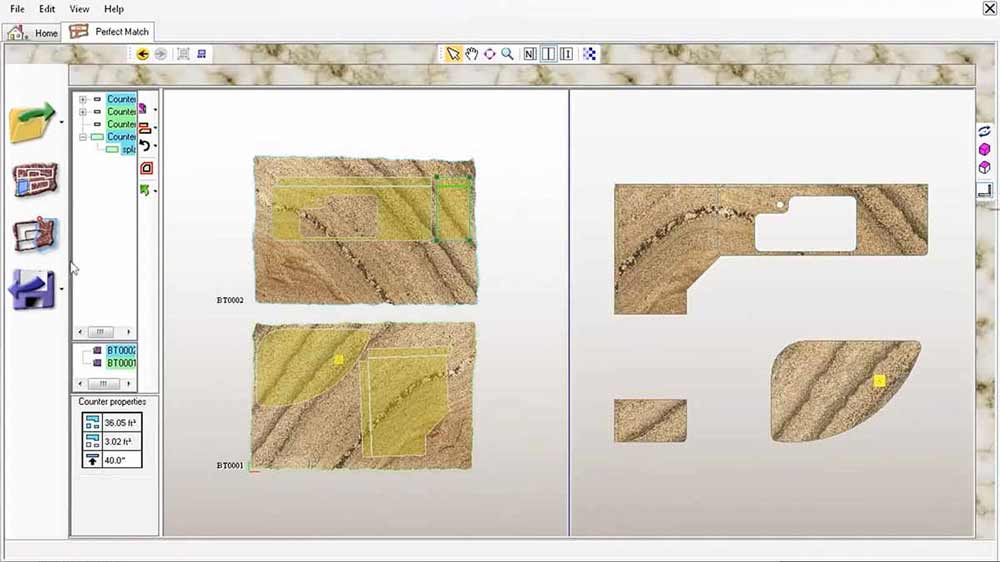This screenshot has height=562, width=1000.
Task: Click yellow marker on slab BT0001
Action: pyautogui.click(x=339, y=360)
